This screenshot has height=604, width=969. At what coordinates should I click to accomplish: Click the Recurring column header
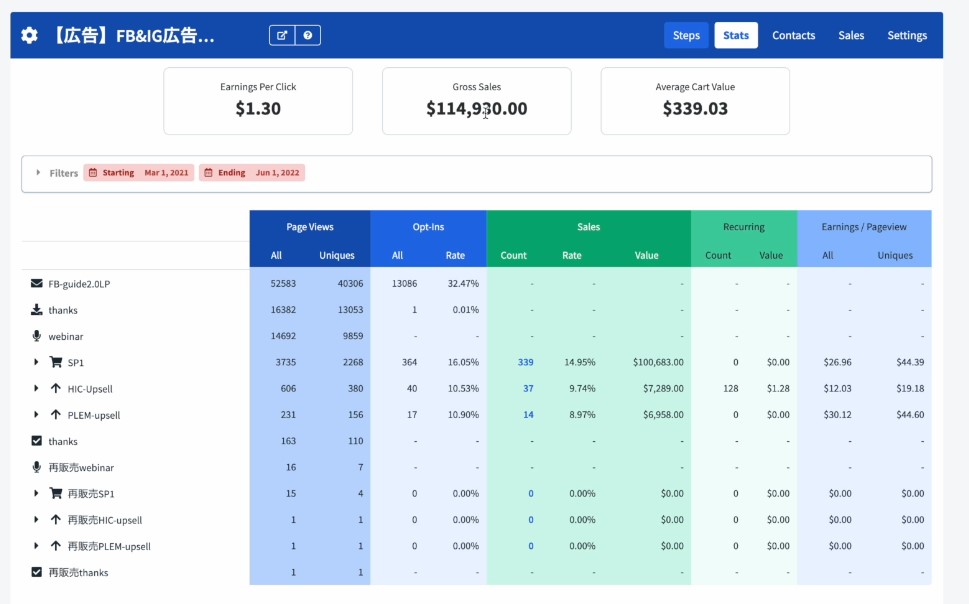coord(743,227)
